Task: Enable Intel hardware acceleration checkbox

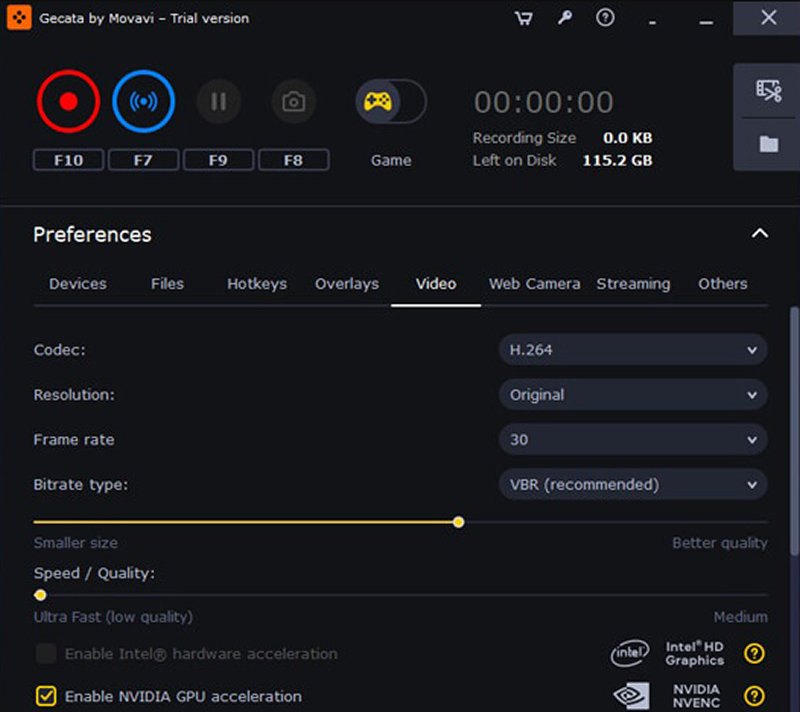Action: [x=46, y=653]
